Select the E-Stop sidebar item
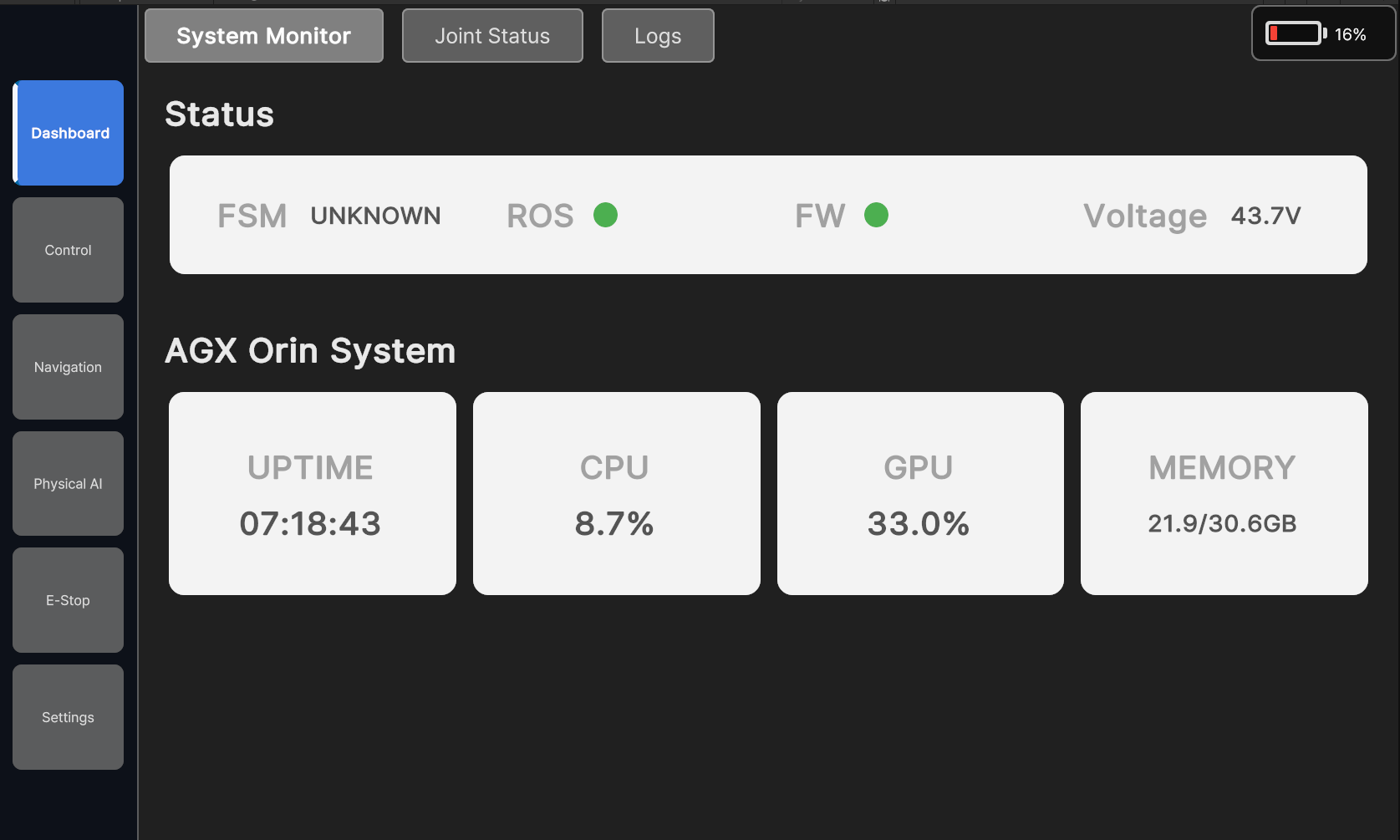1400x840 pixels. 68,599
